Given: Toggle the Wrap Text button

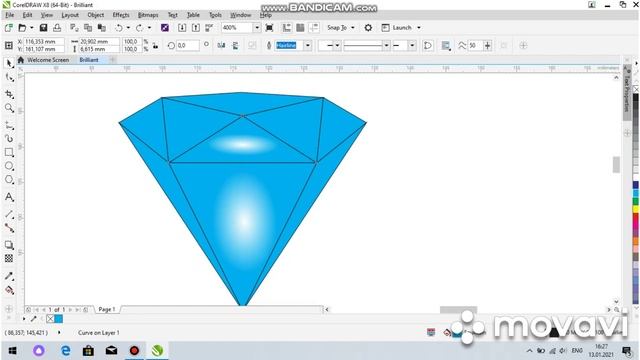Looking at the screenshot, I should (x=446, y=45).
